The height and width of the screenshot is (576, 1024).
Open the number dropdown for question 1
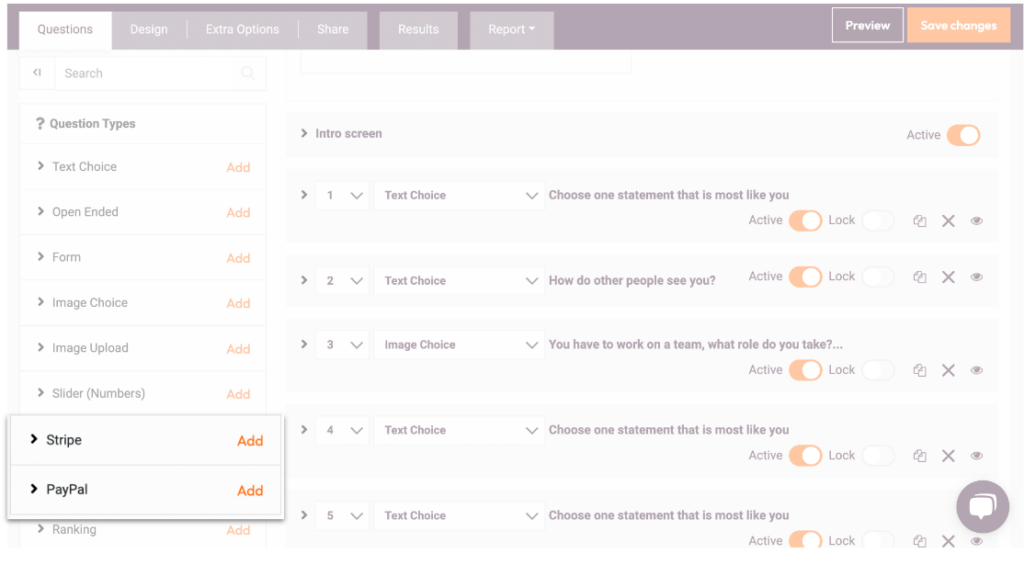tap(343, 196)
